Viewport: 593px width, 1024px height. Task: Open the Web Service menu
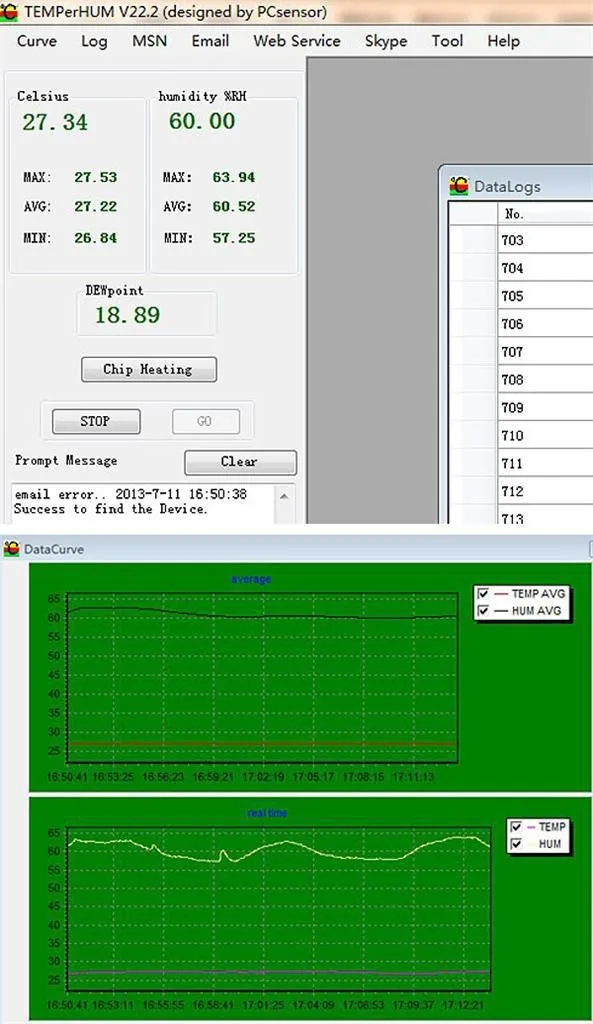297,41
